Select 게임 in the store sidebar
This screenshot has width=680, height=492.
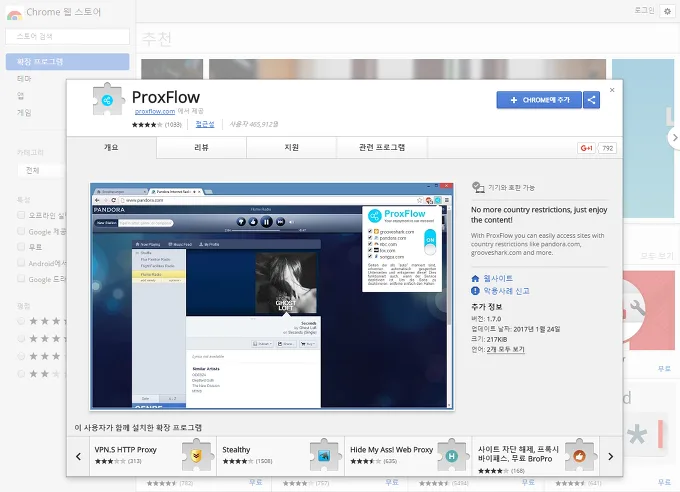24,112
